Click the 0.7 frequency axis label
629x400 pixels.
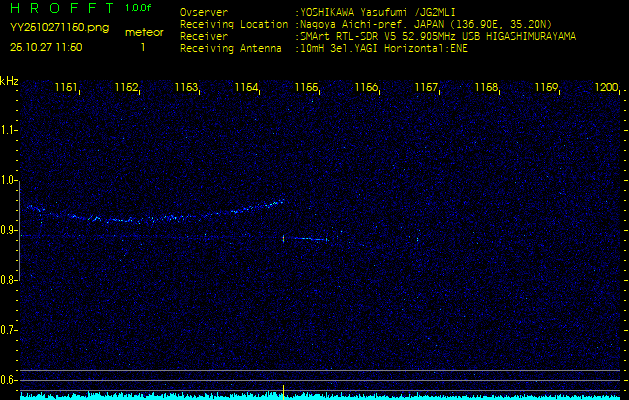(9, 329)
